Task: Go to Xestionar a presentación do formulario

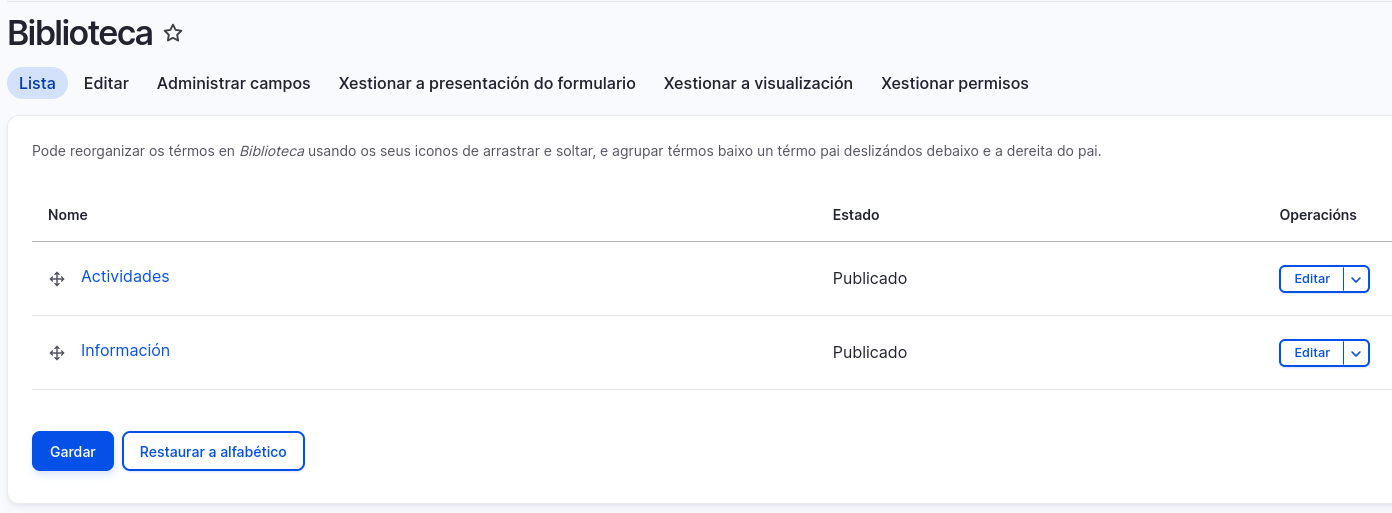Action: pyautogui.click(x=487, y=83)
